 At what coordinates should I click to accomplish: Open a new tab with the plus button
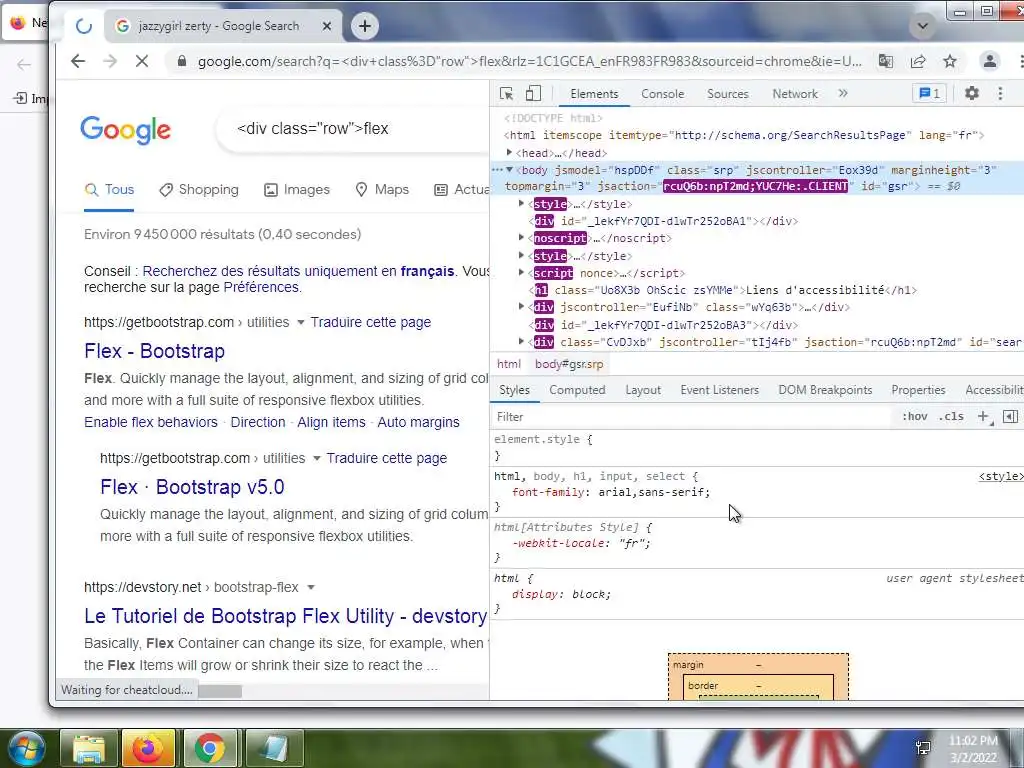pos(365,26)
